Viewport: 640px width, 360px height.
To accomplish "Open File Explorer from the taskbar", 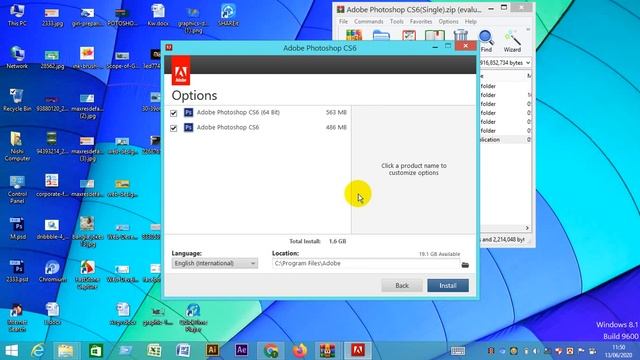I will pos(65,351).
